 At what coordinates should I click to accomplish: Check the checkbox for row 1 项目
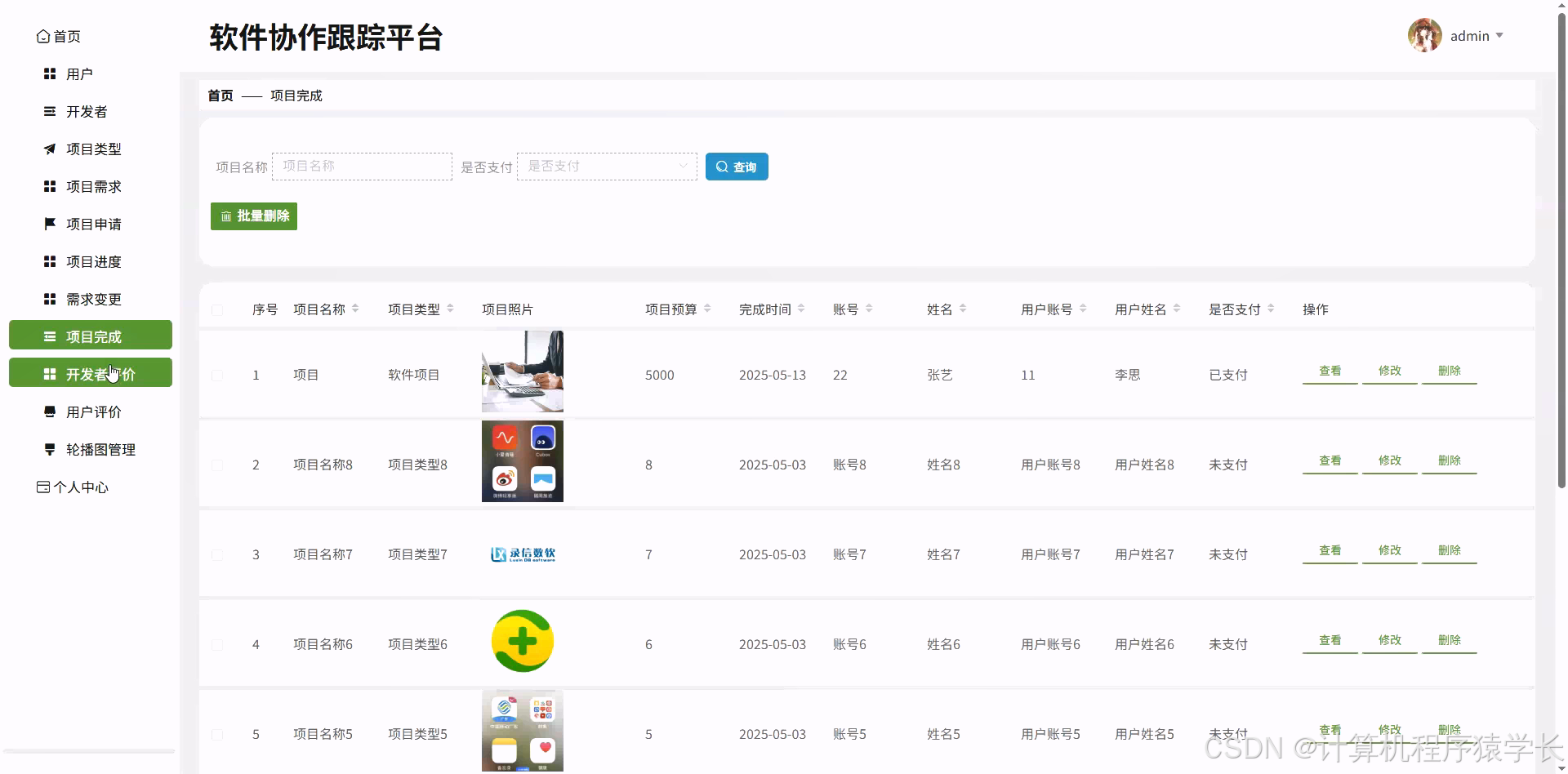point(217,375)
